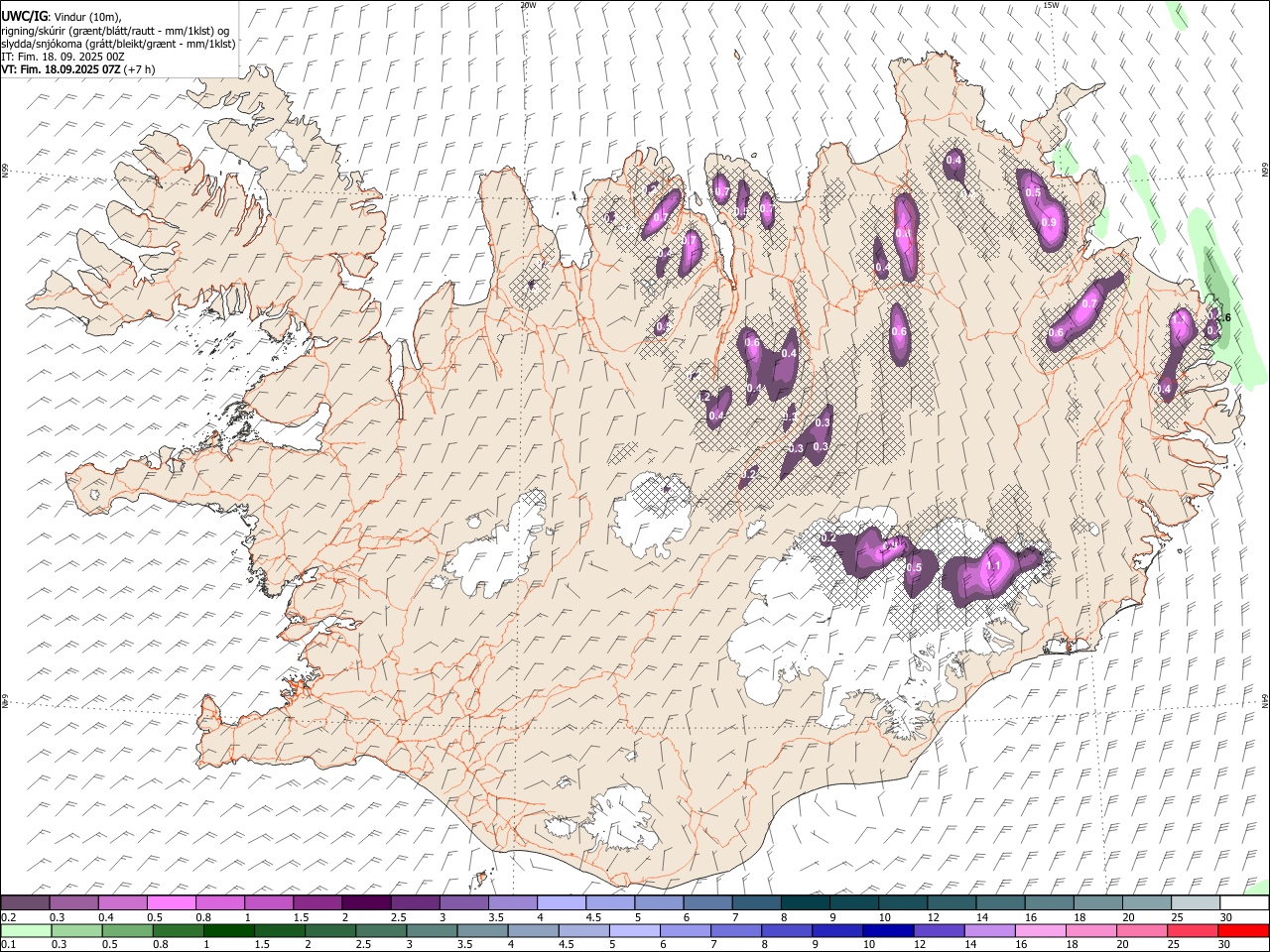Click the snow-scale swatch between 12 and 14
Screen dimensions: 1270x952
(952, 902)
